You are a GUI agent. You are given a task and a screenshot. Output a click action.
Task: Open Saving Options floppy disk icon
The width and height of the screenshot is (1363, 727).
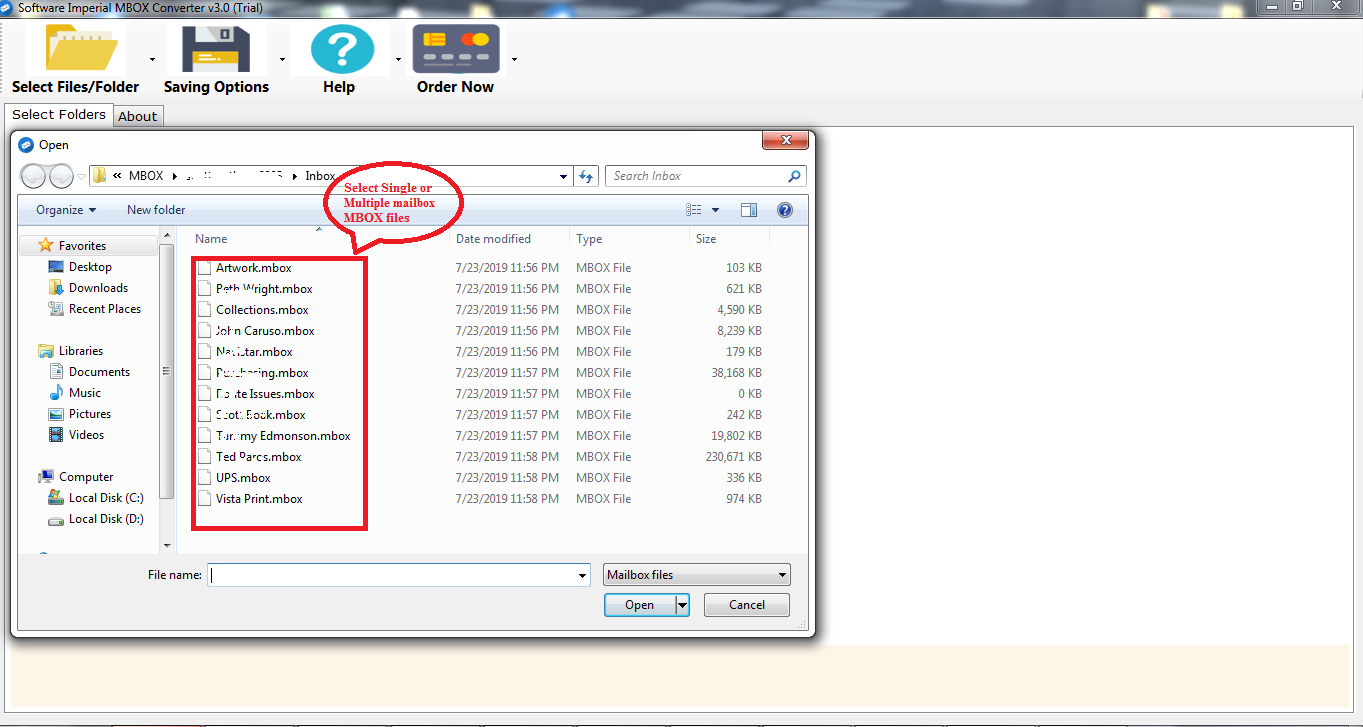click(x=216, y=48)
